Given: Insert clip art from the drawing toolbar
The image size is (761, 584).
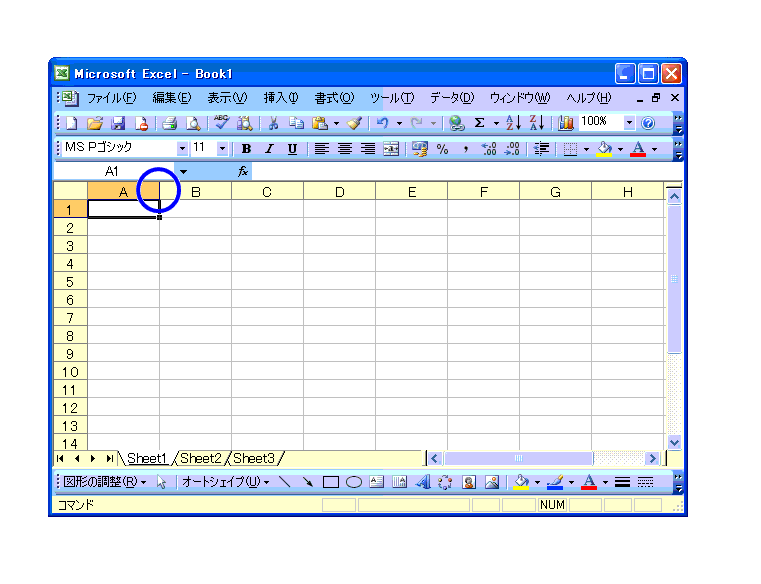Looking at the screenshot, I should click(x=468, y=482).
